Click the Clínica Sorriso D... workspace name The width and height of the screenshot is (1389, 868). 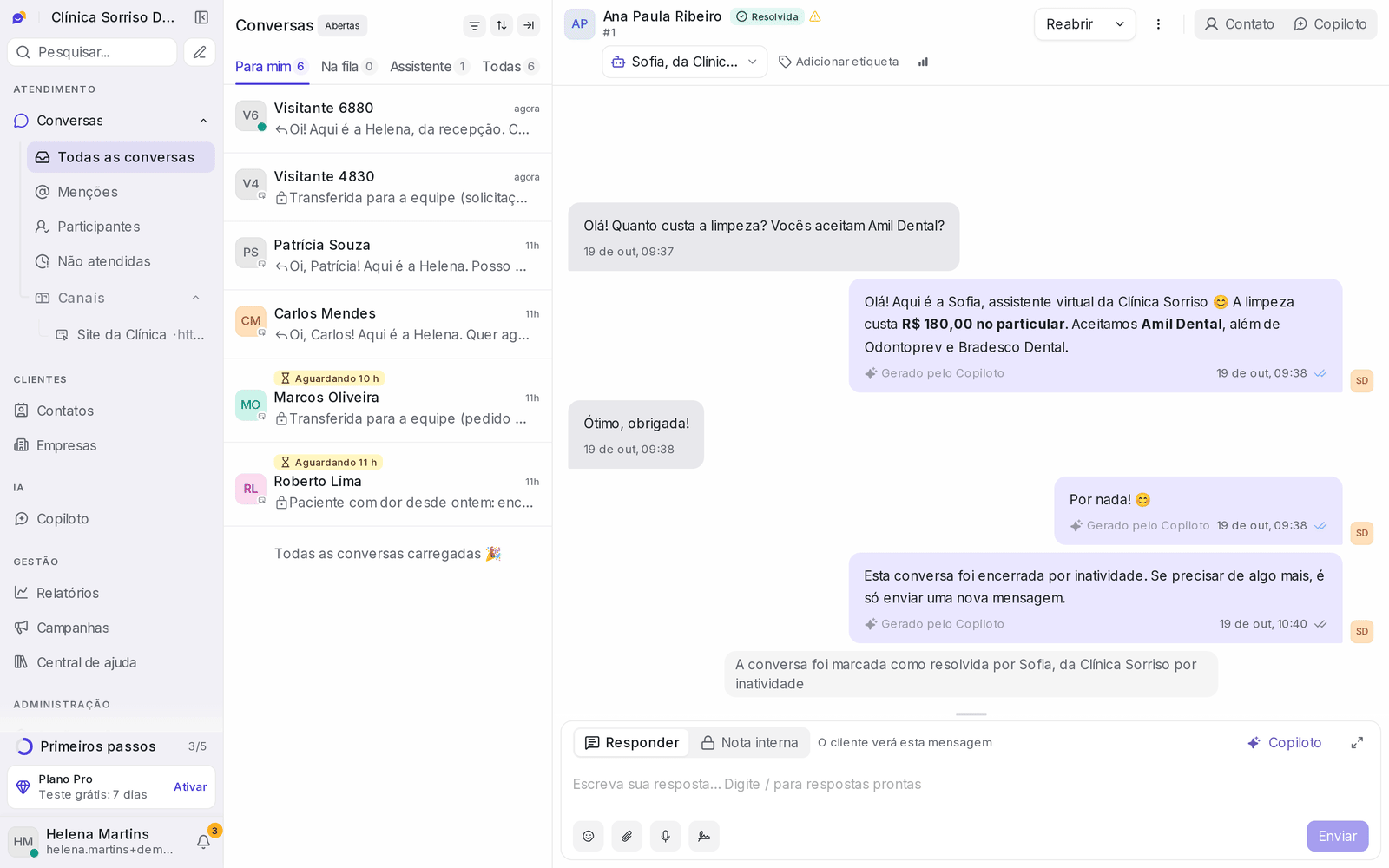[113, 17]
